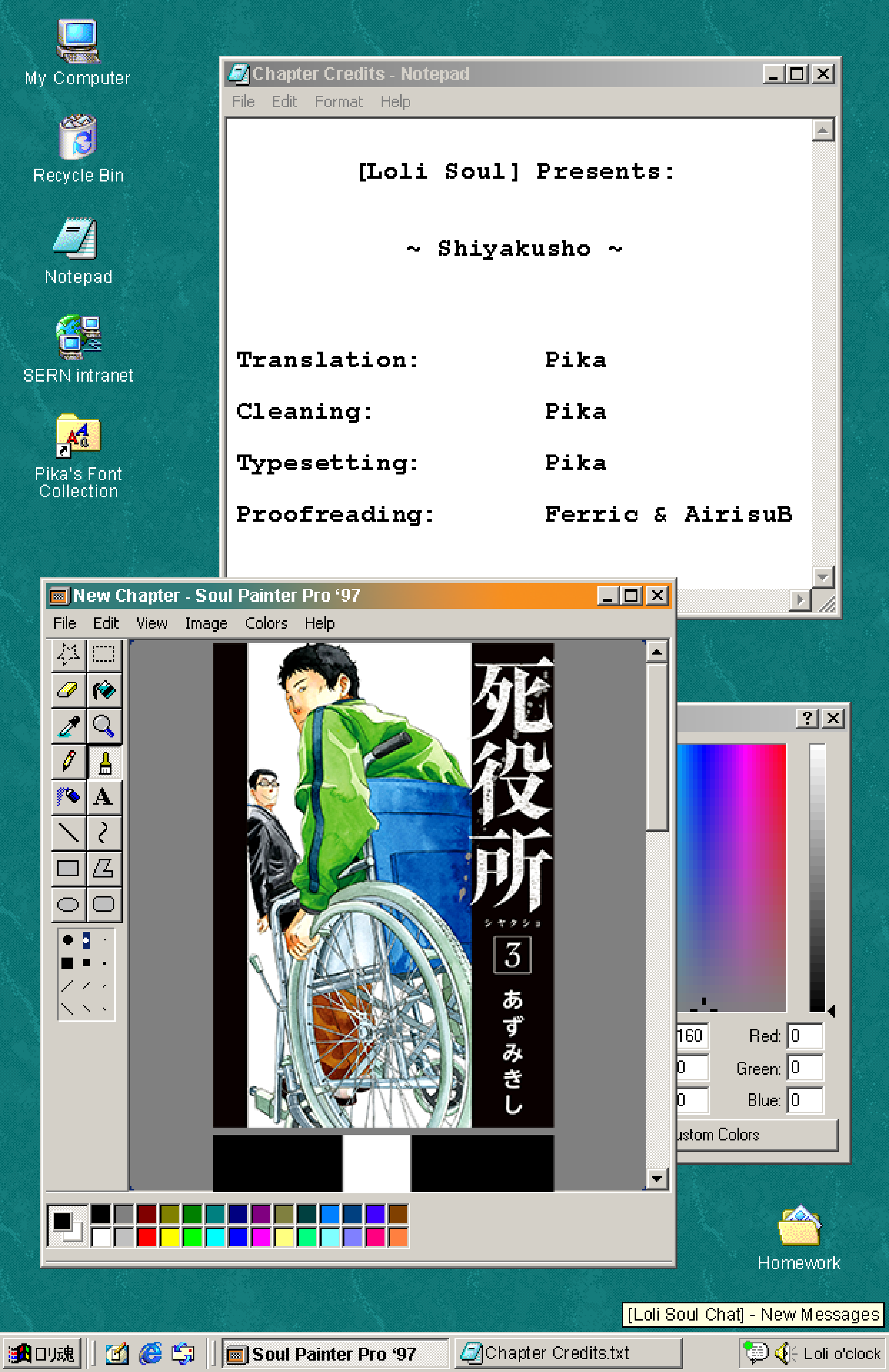The image size is (889, 1372).
Task: Select the Eraser tool
Action: coord(69,690)
